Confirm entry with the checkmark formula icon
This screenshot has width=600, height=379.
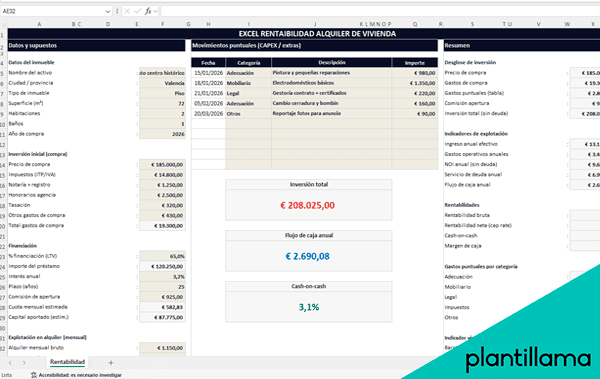(x=137, y=11)
